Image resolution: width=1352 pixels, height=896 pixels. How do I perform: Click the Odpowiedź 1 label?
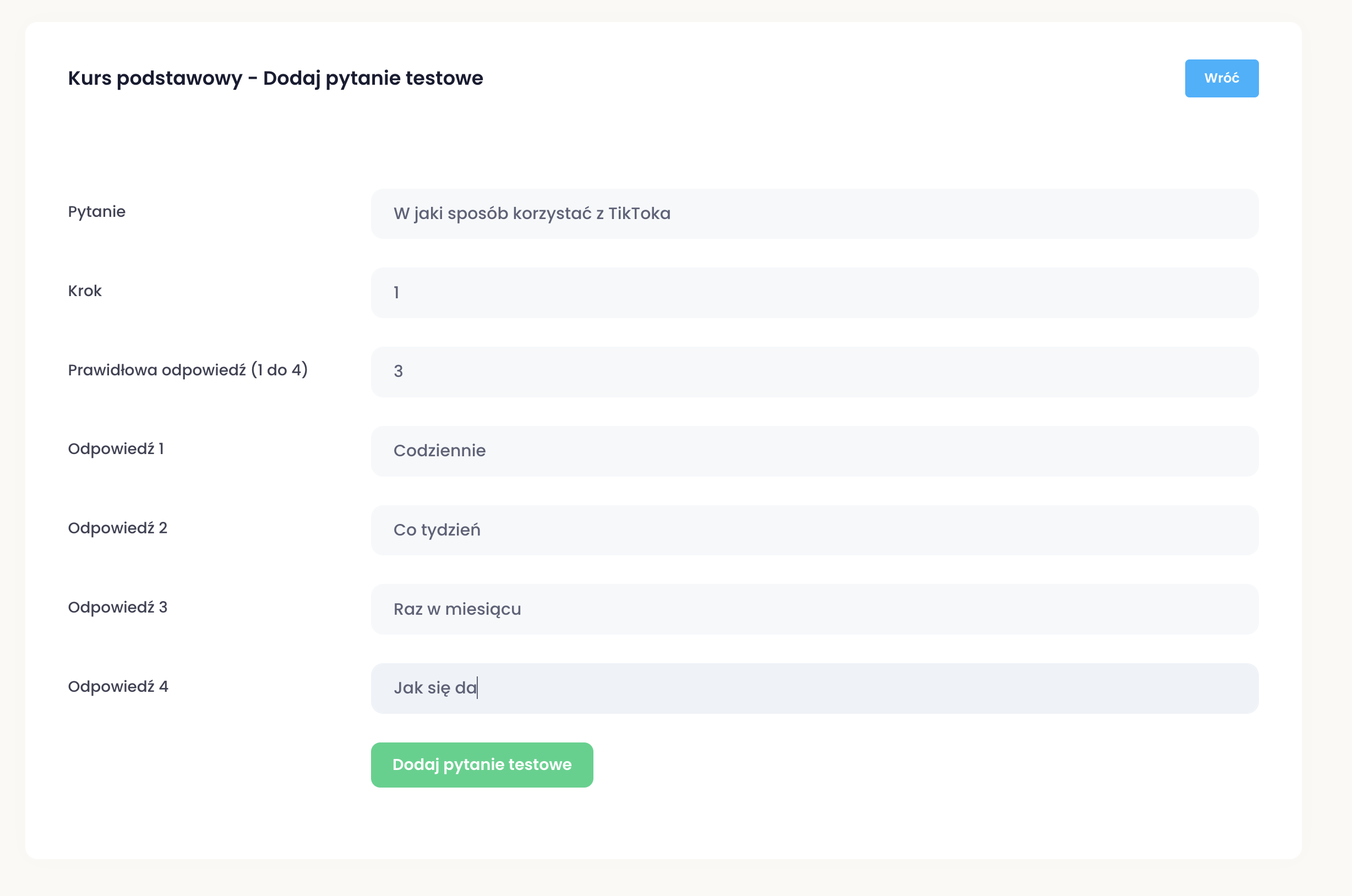(x=116, y=449)
